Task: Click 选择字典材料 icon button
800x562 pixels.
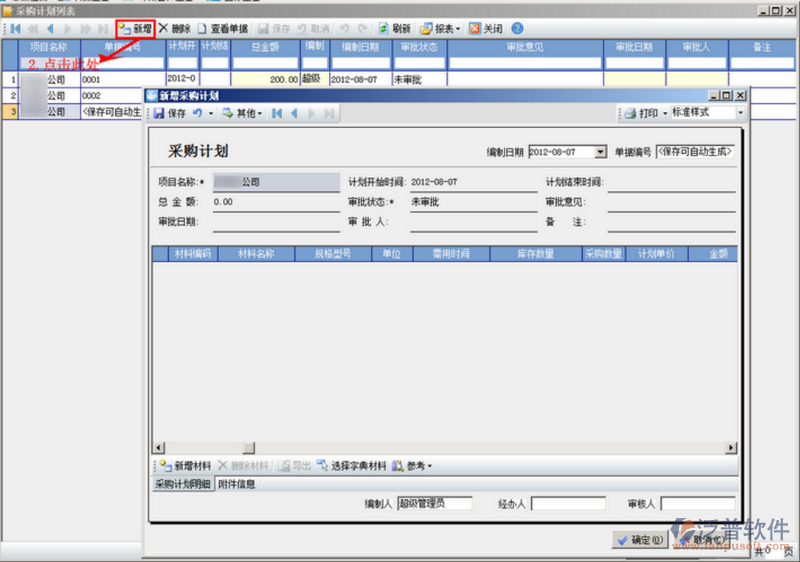Action: click(x=352, y=466)
